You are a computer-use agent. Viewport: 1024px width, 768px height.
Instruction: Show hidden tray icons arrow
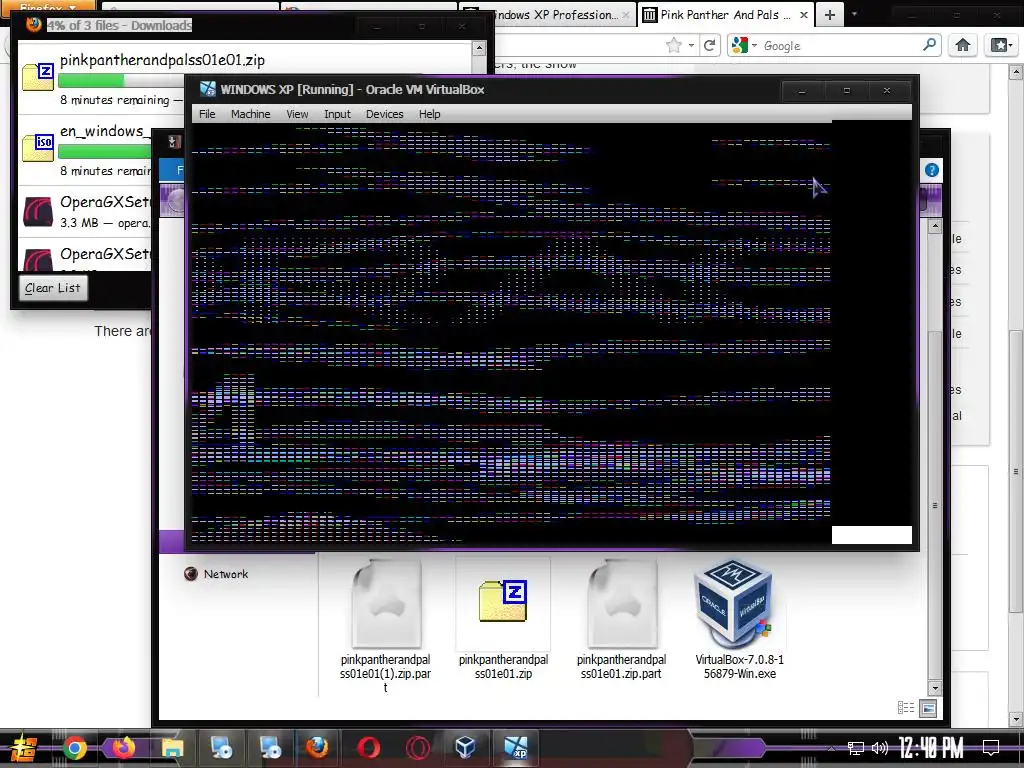(x=831, y=749)
